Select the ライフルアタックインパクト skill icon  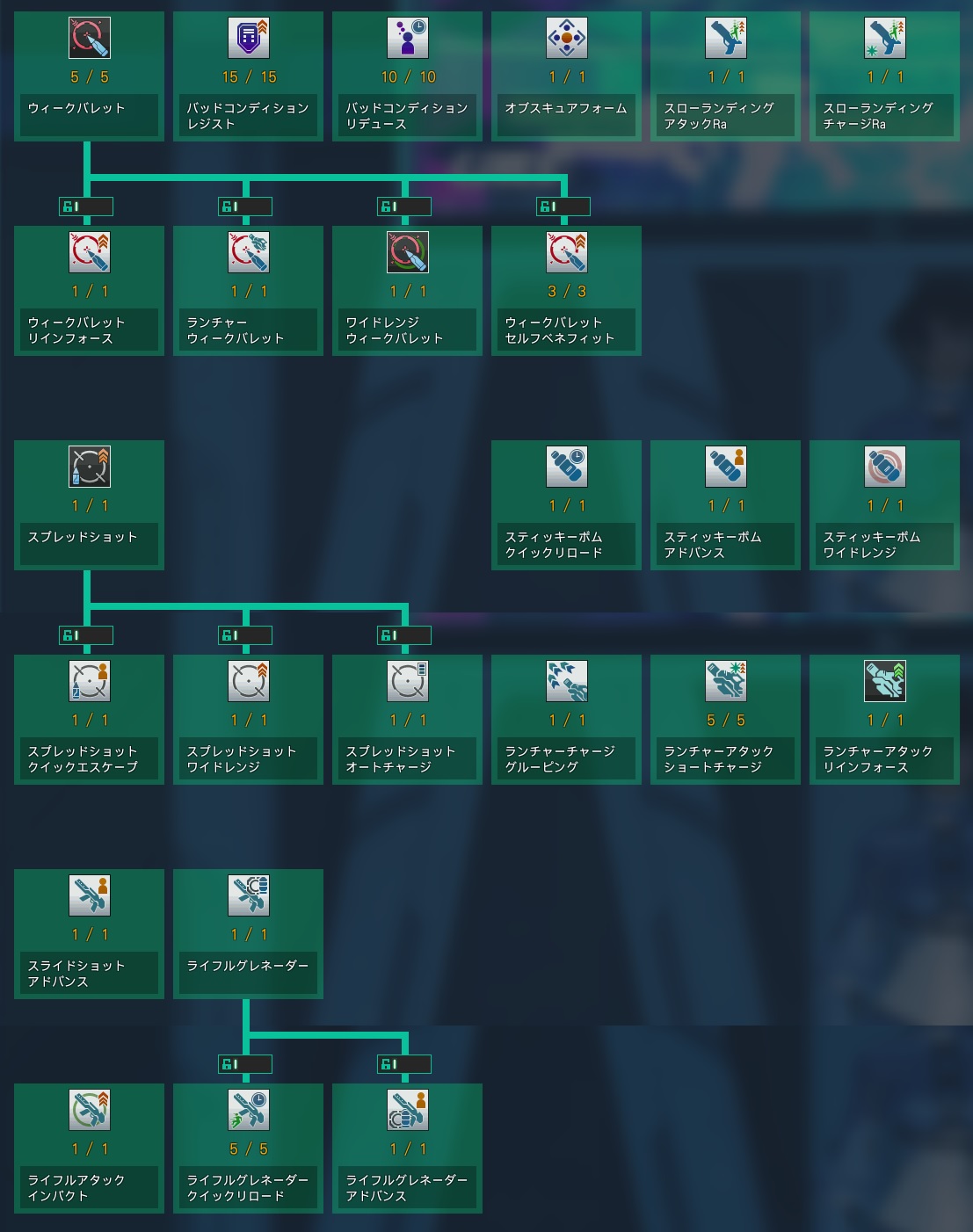(x=89, y=1110)
